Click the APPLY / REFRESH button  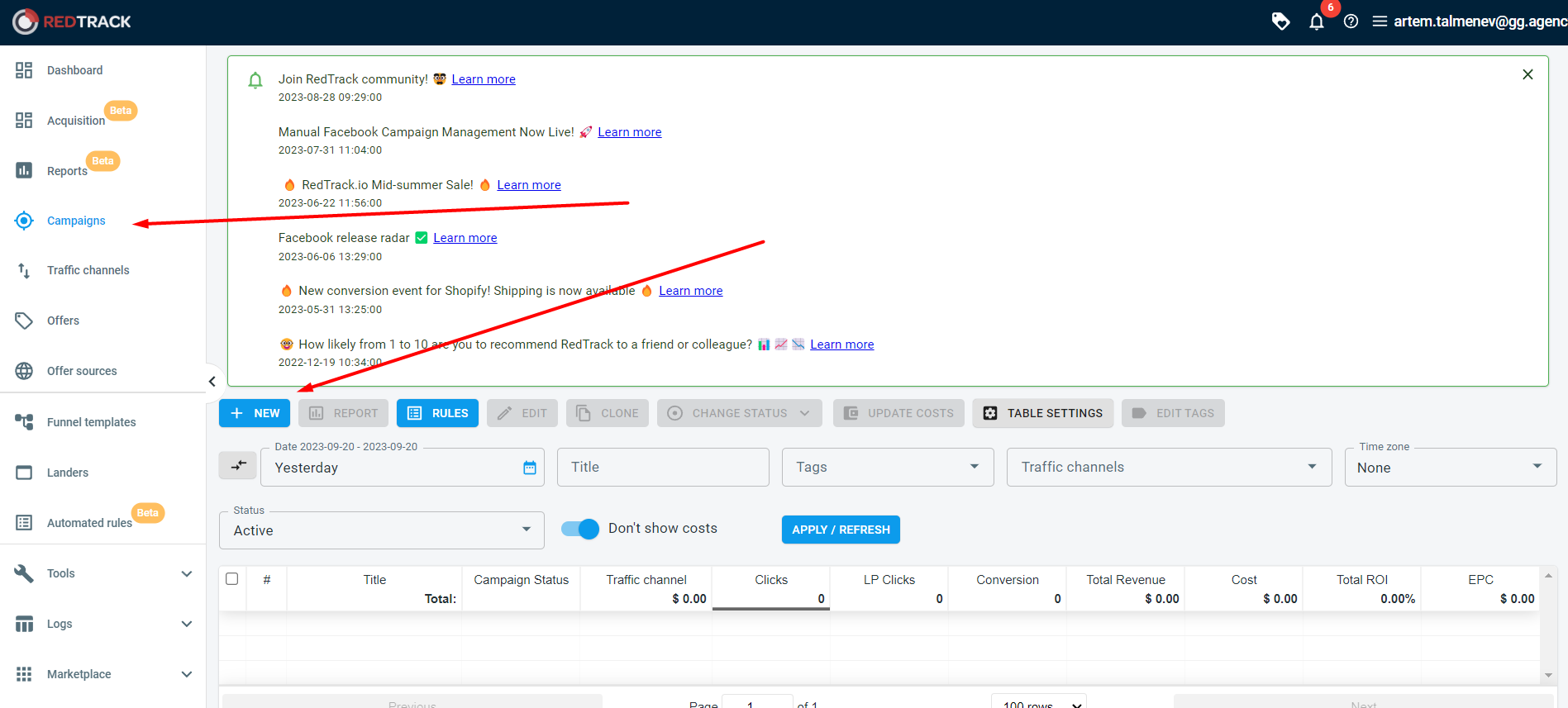click(841, 530)
